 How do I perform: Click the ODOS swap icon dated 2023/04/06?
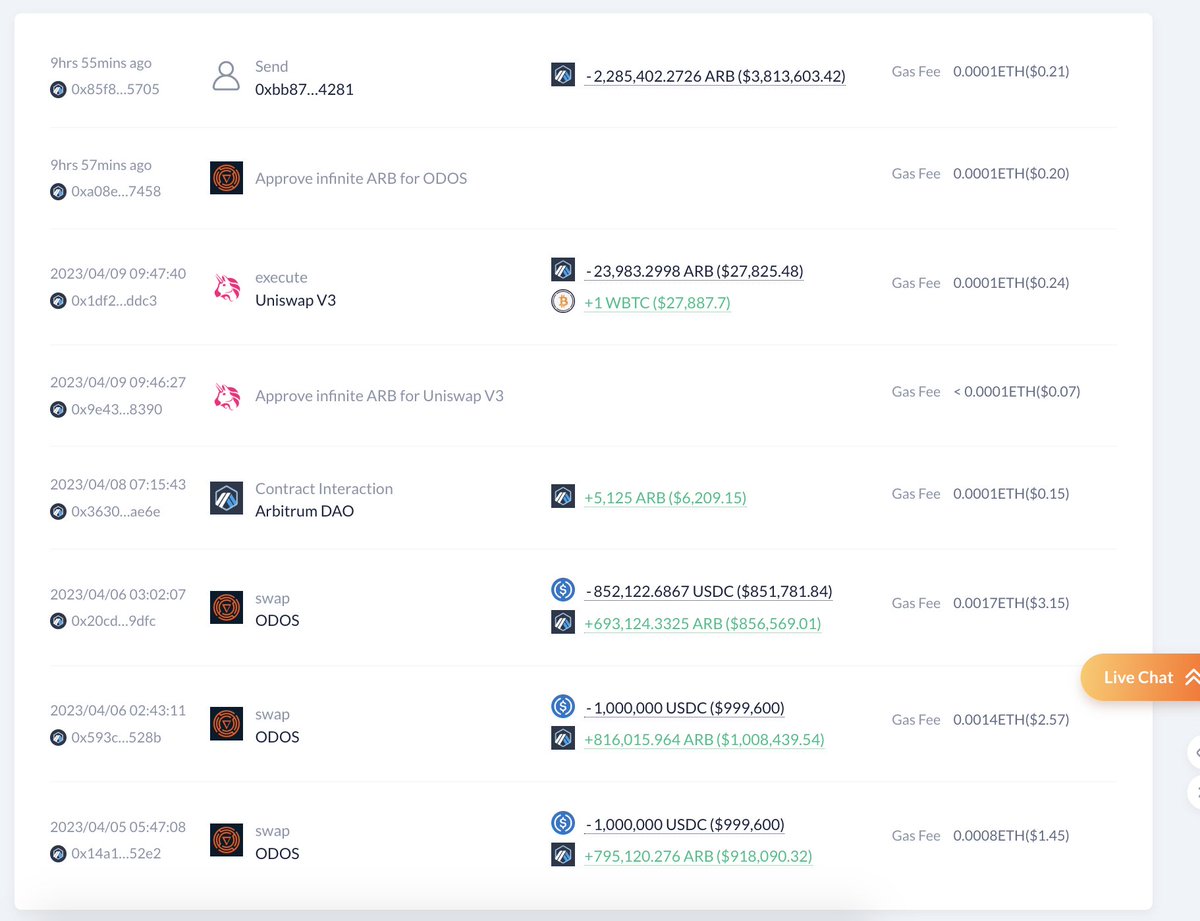point(227,605)
